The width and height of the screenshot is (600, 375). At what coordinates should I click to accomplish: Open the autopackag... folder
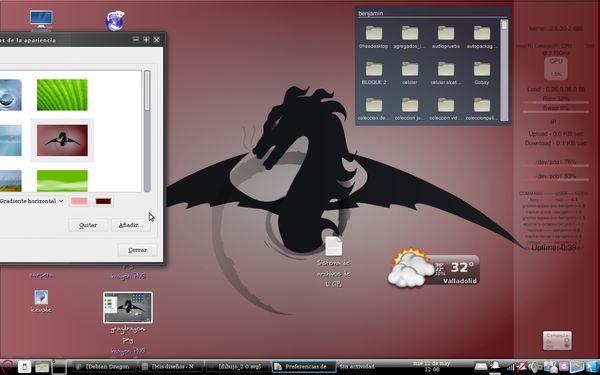point(481,37)
